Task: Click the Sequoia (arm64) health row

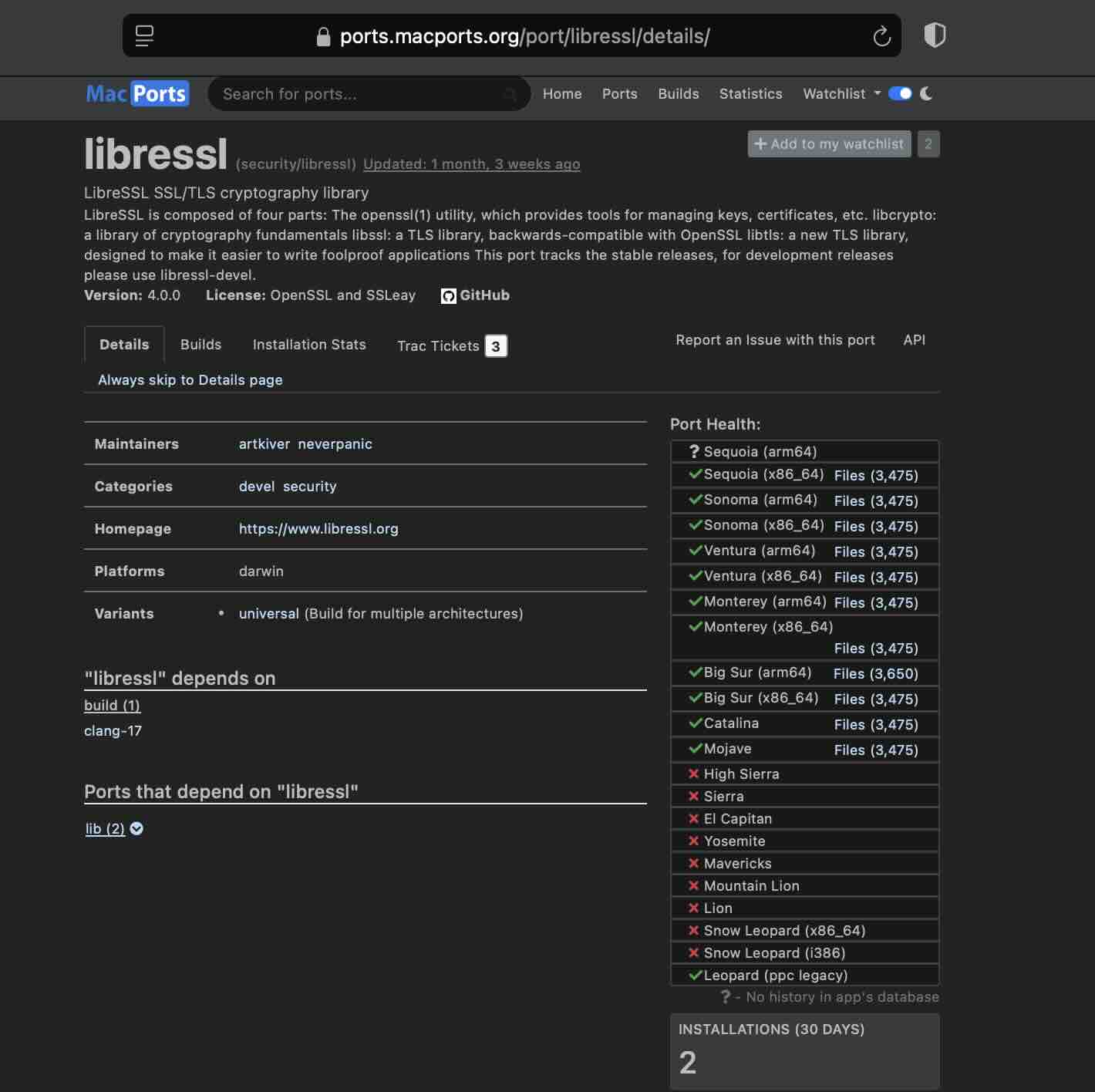Action: click(x=805, y=452)
